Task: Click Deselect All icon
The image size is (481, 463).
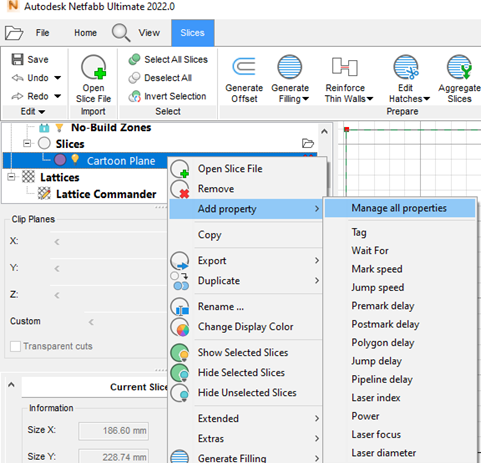Action: point(135,78)
